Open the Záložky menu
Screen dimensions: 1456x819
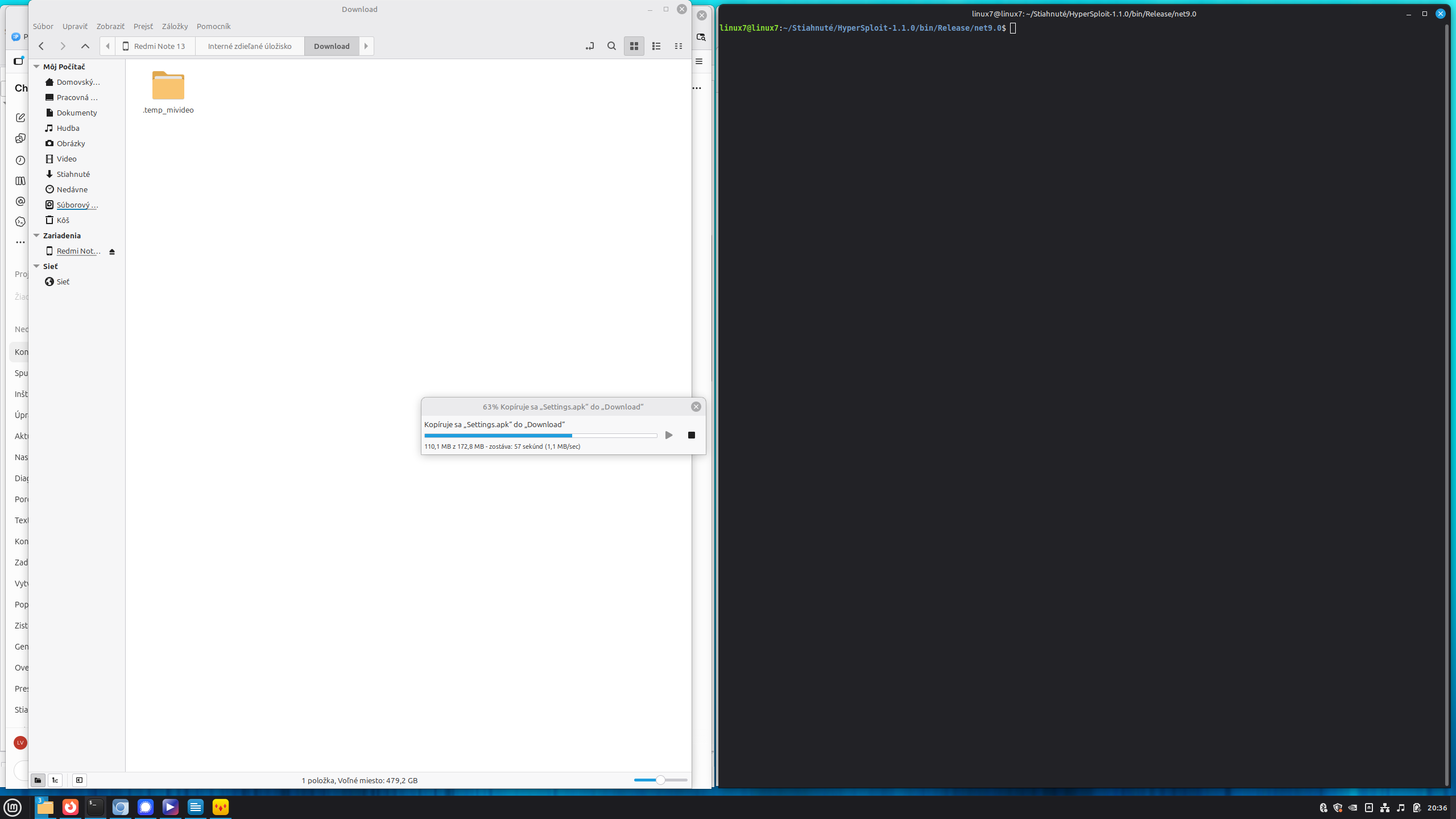175,26
